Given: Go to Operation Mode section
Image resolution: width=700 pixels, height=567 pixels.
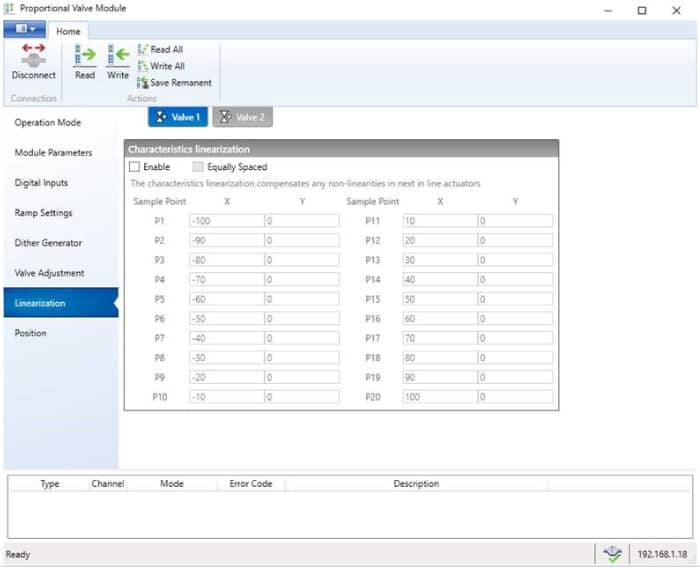Looking at the screenshot, I should point(48,123).
